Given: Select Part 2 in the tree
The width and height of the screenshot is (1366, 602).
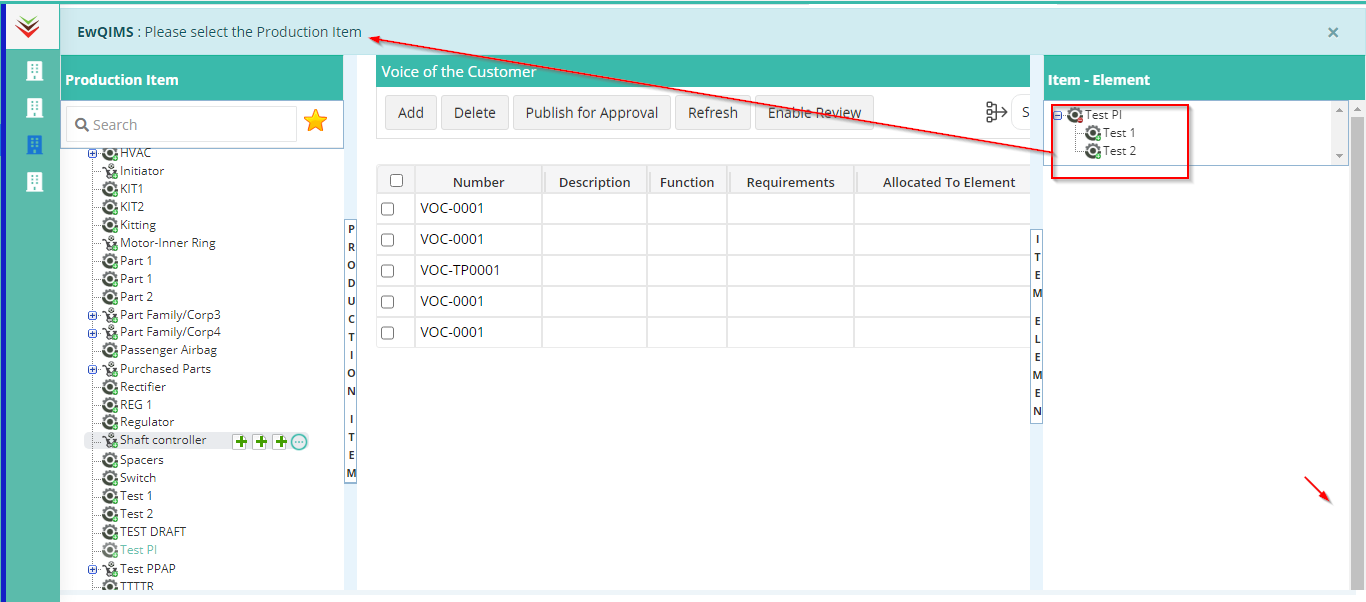Looking at the screenshot, I should pos(136,297).
